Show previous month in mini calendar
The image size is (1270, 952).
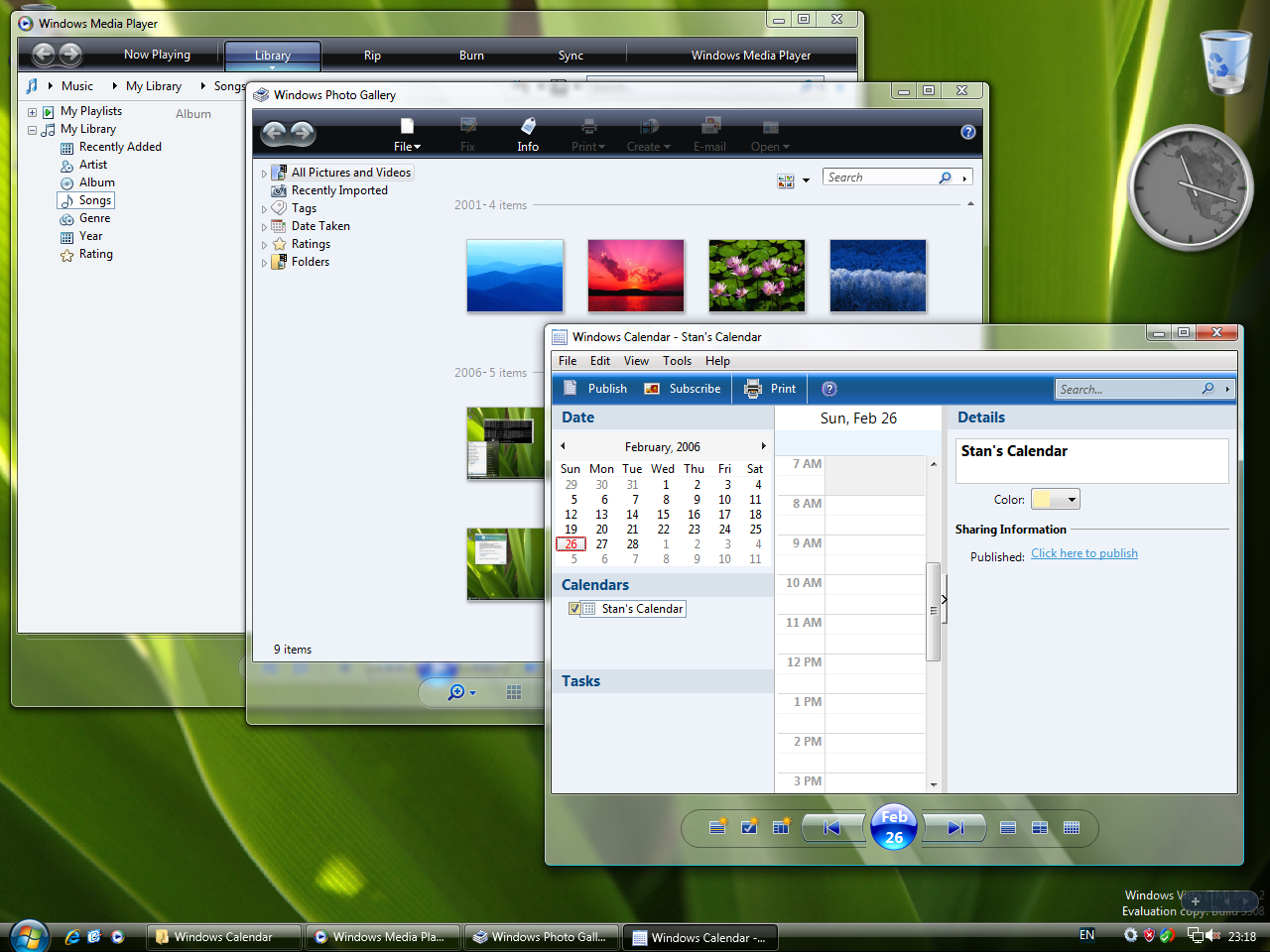coord(563,446)
